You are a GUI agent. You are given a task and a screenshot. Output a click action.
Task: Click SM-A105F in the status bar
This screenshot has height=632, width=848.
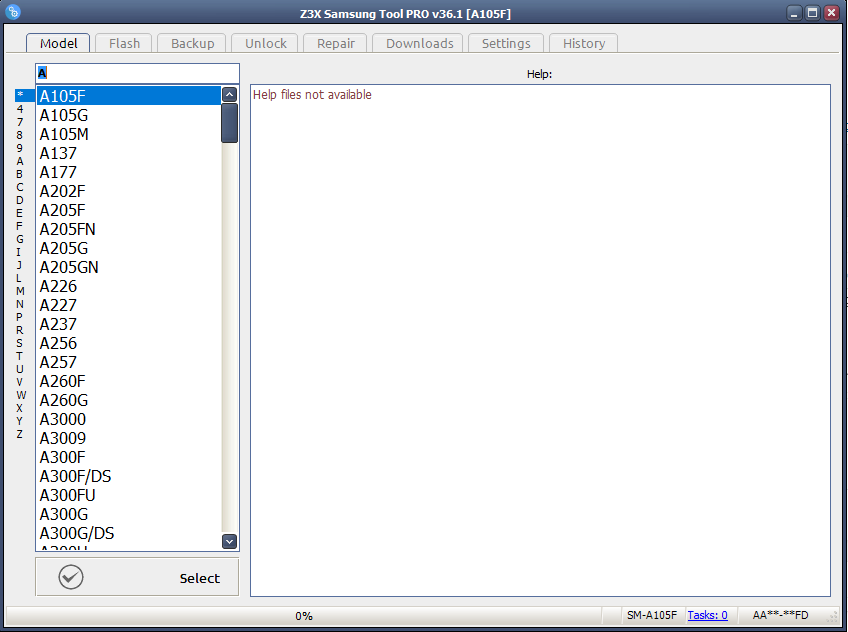[652, 615]
